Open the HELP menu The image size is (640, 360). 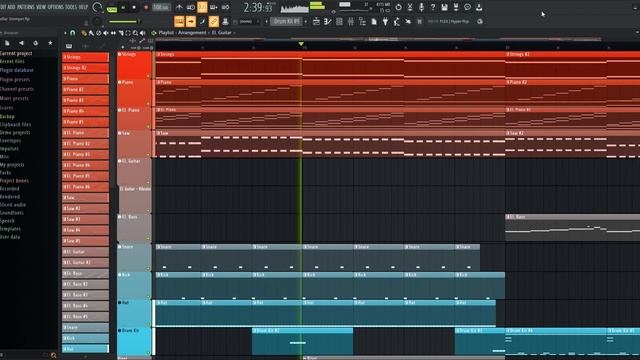coord(83,7)
